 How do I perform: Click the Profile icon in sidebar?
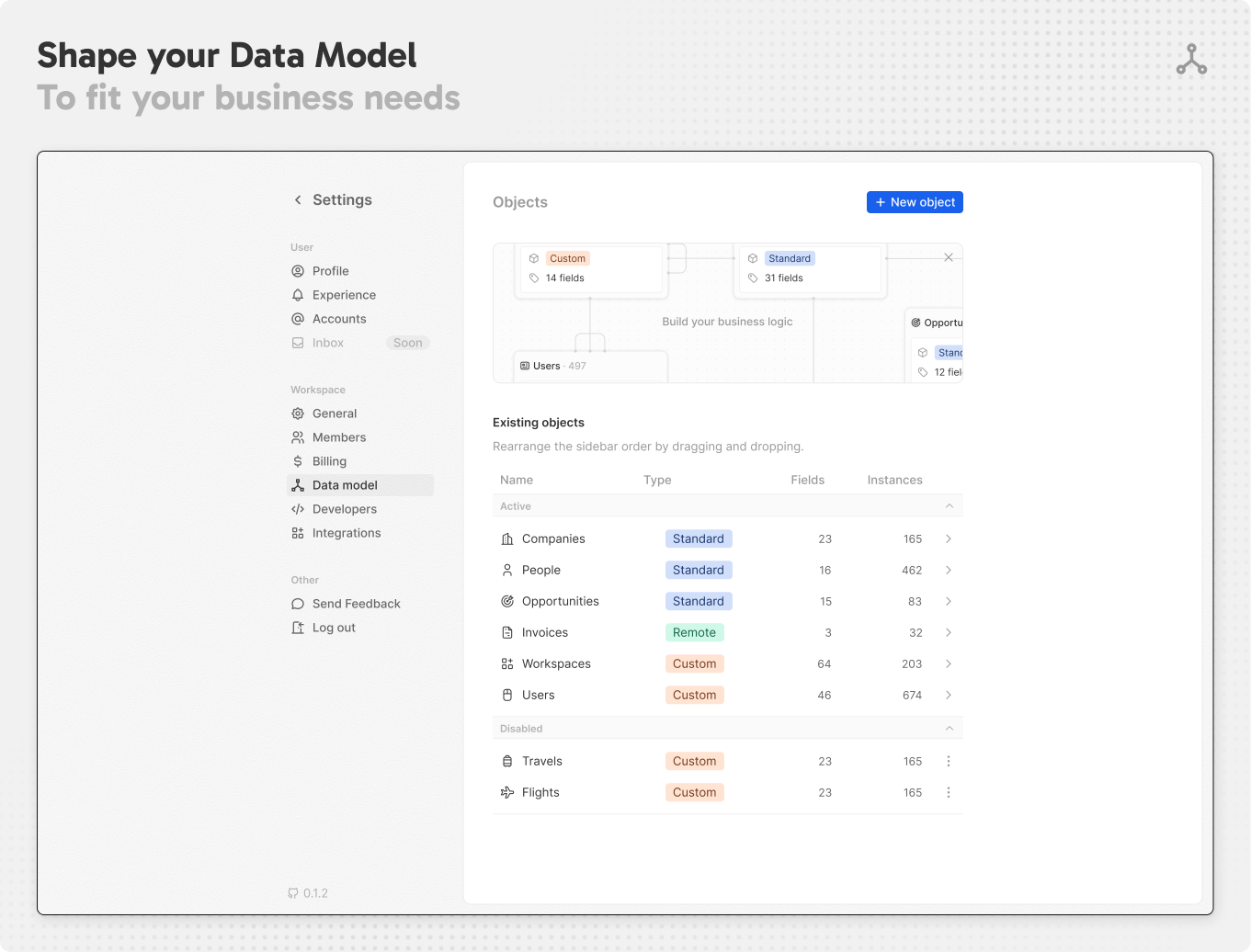tap(298, 271)
